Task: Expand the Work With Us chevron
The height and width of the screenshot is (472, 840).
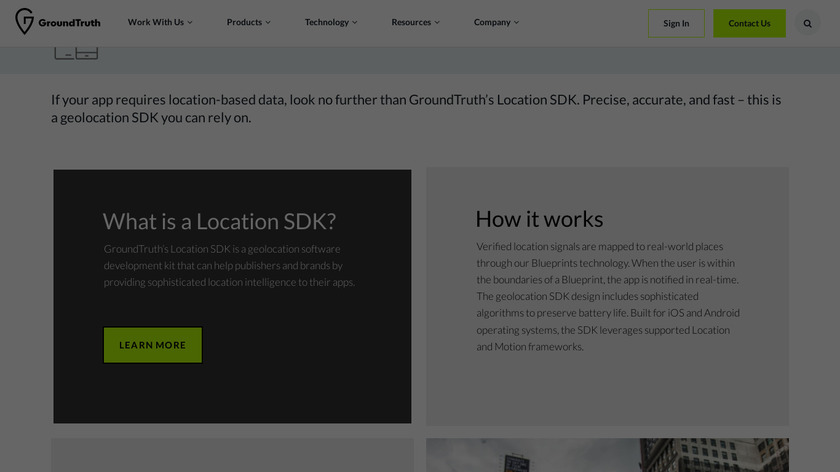Action: (190, 22)
